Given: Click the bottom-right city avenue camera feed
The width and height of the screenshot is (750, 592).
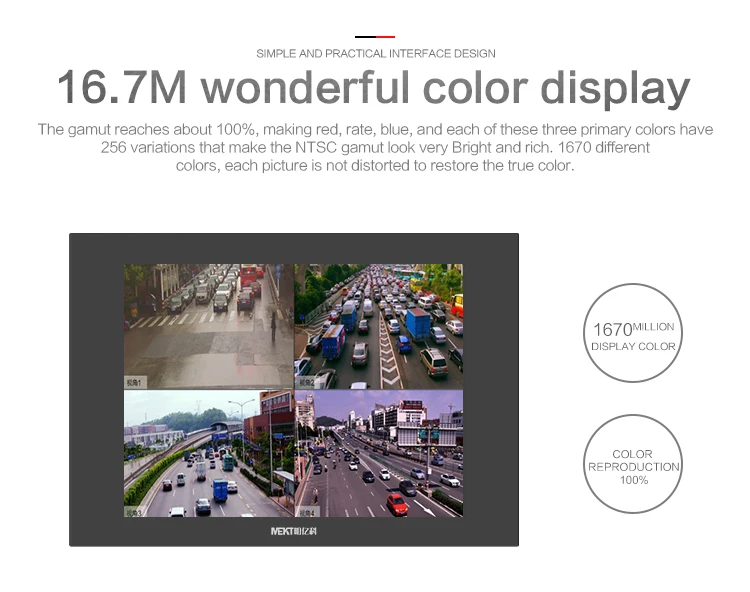Looking at the screenshot, I should click(x=379, y=453).
